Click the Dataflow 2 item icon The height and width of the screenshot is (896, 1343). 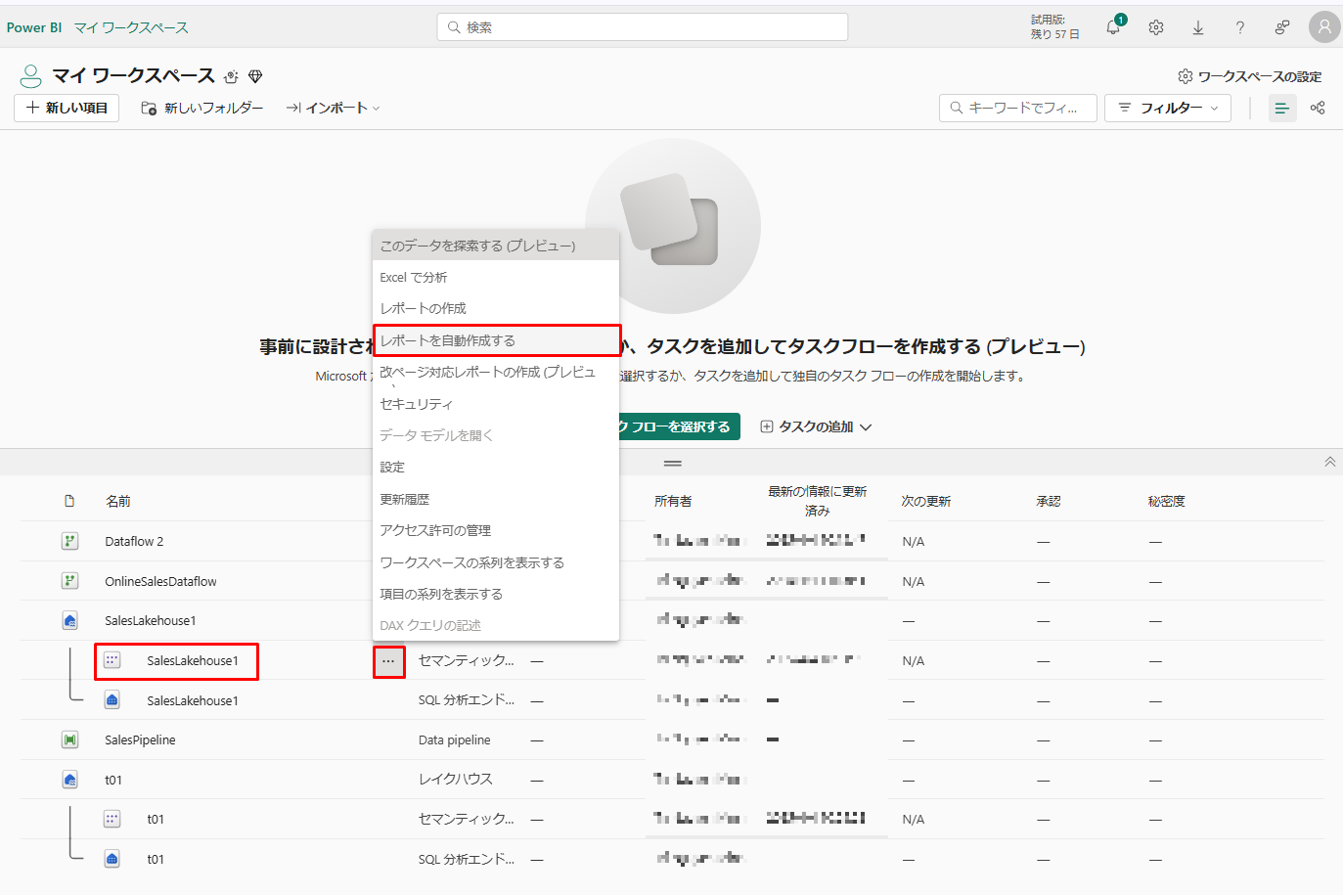coord(69,541)
